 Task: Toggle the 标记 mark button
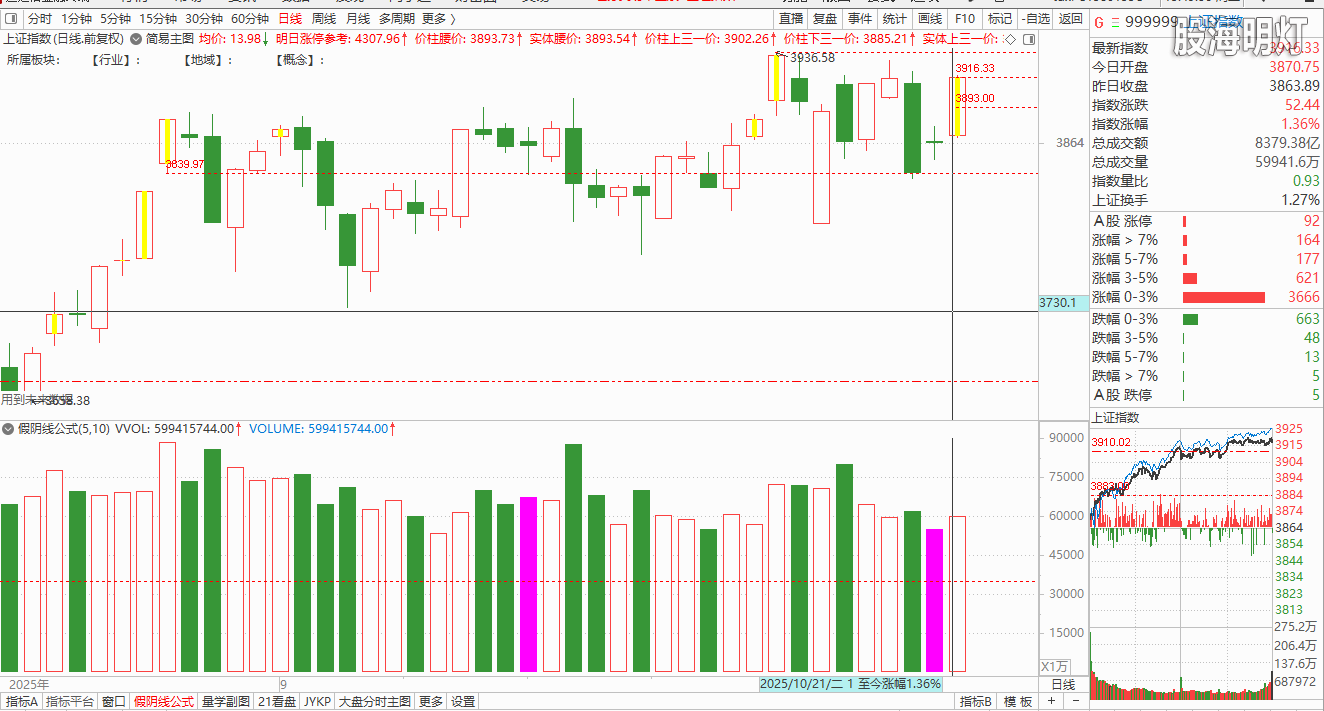[x=999, y=19]
